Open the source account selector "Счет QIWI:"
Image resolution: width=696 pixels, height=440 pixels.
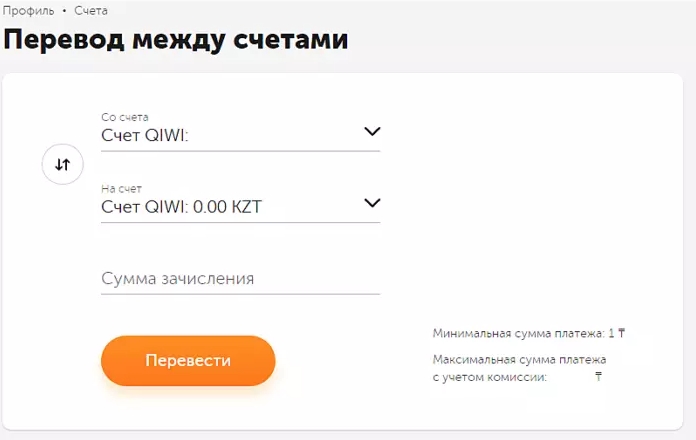pyautogui.click(x=241, y=135)
